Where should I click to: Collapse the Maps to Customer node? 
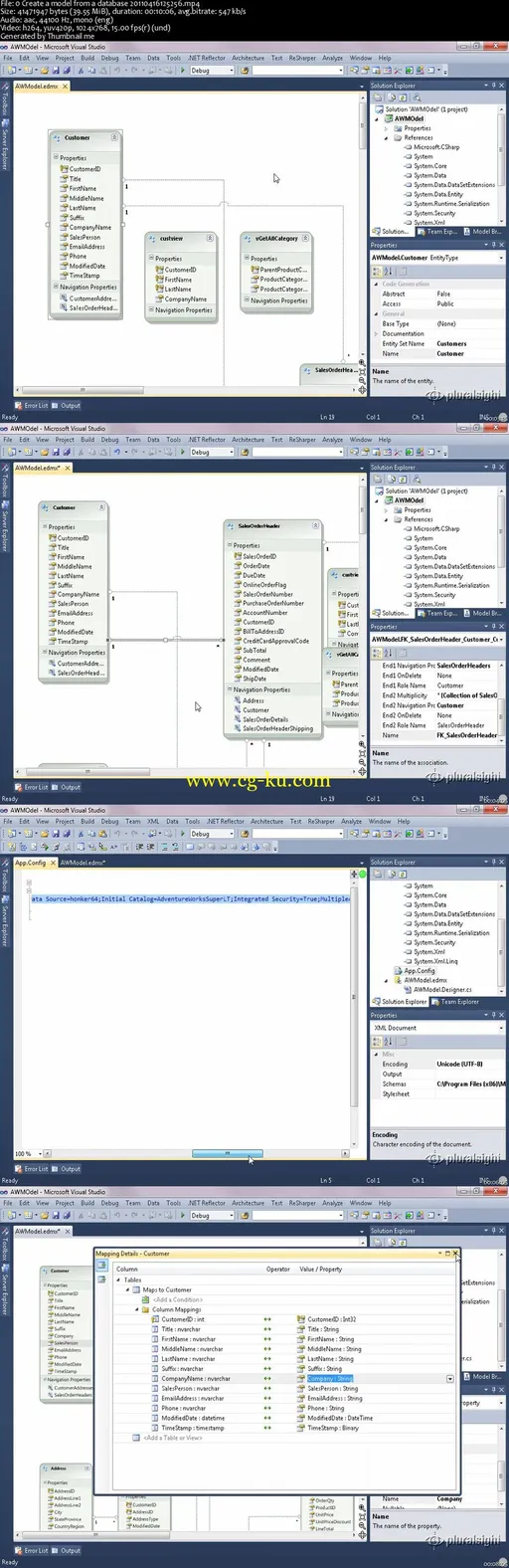coord(127,1289)
